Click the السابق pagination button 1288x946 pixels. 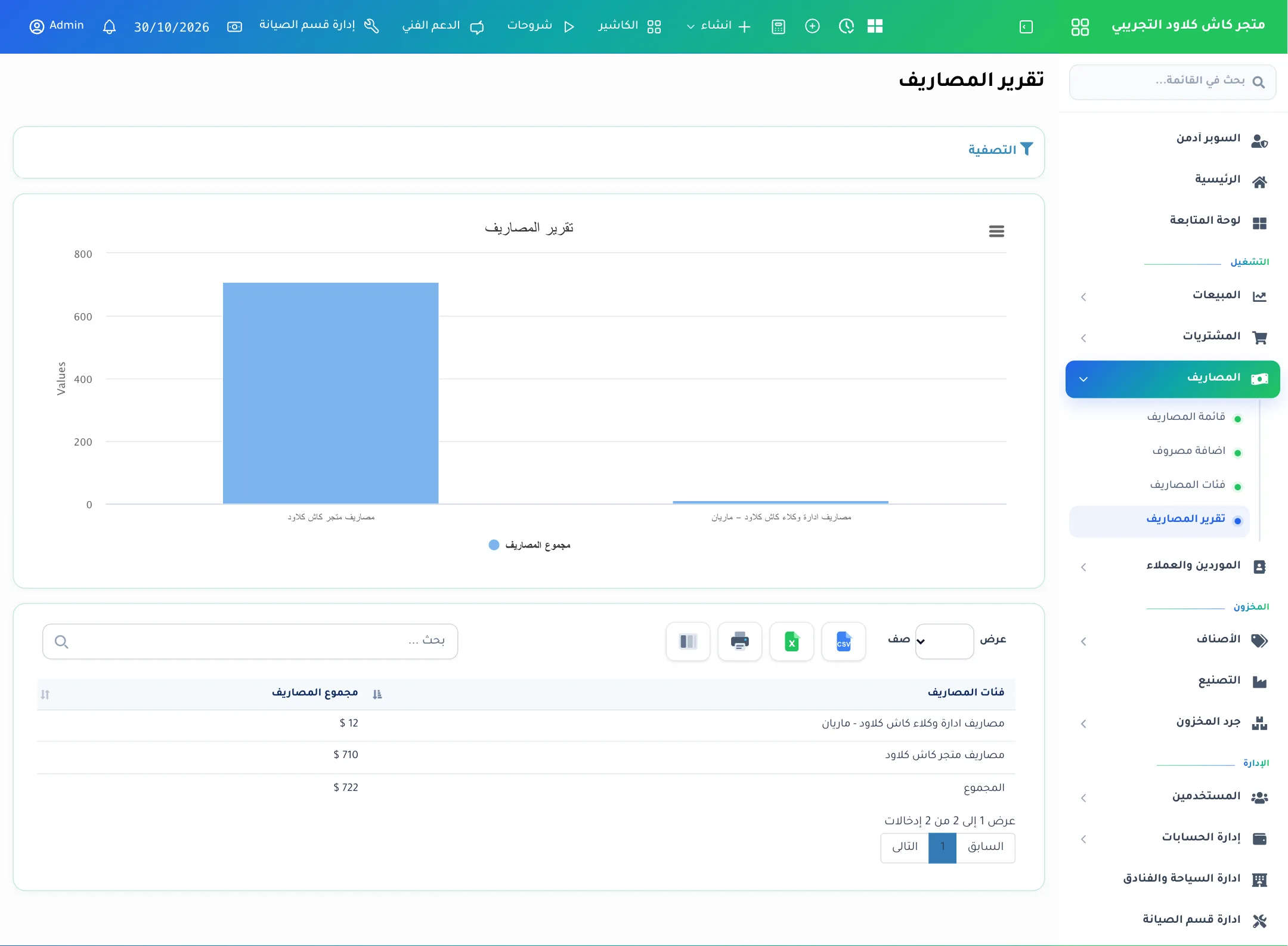point(985,847)
